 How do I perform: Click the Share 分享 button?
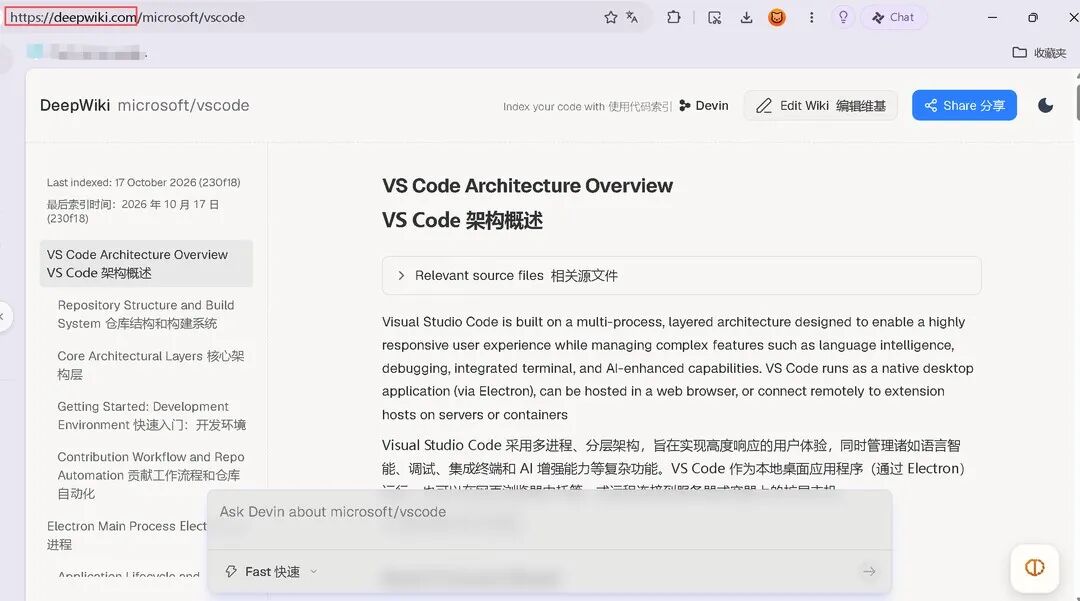[964, 105]
